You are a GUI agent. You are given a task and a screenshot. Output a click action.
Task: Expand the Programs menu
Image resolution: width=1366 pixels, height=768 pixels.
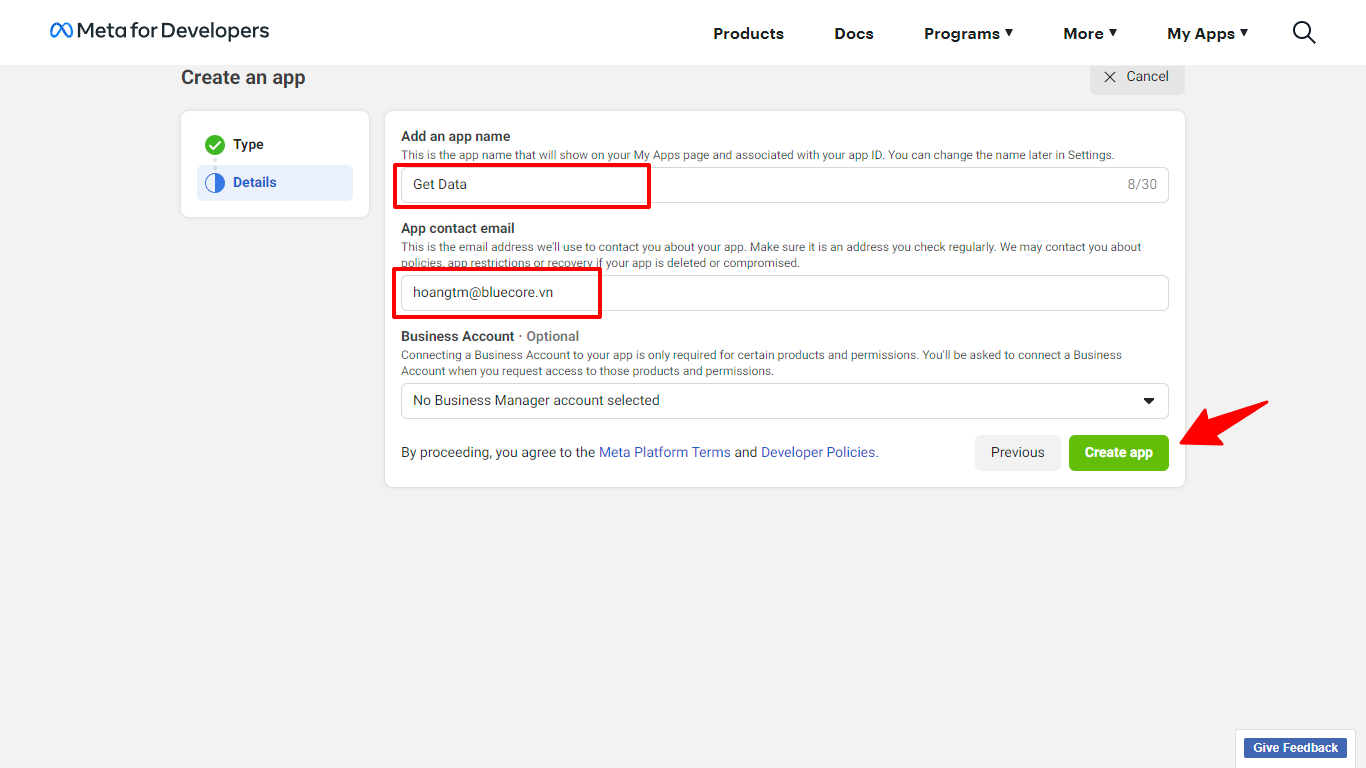968,33
